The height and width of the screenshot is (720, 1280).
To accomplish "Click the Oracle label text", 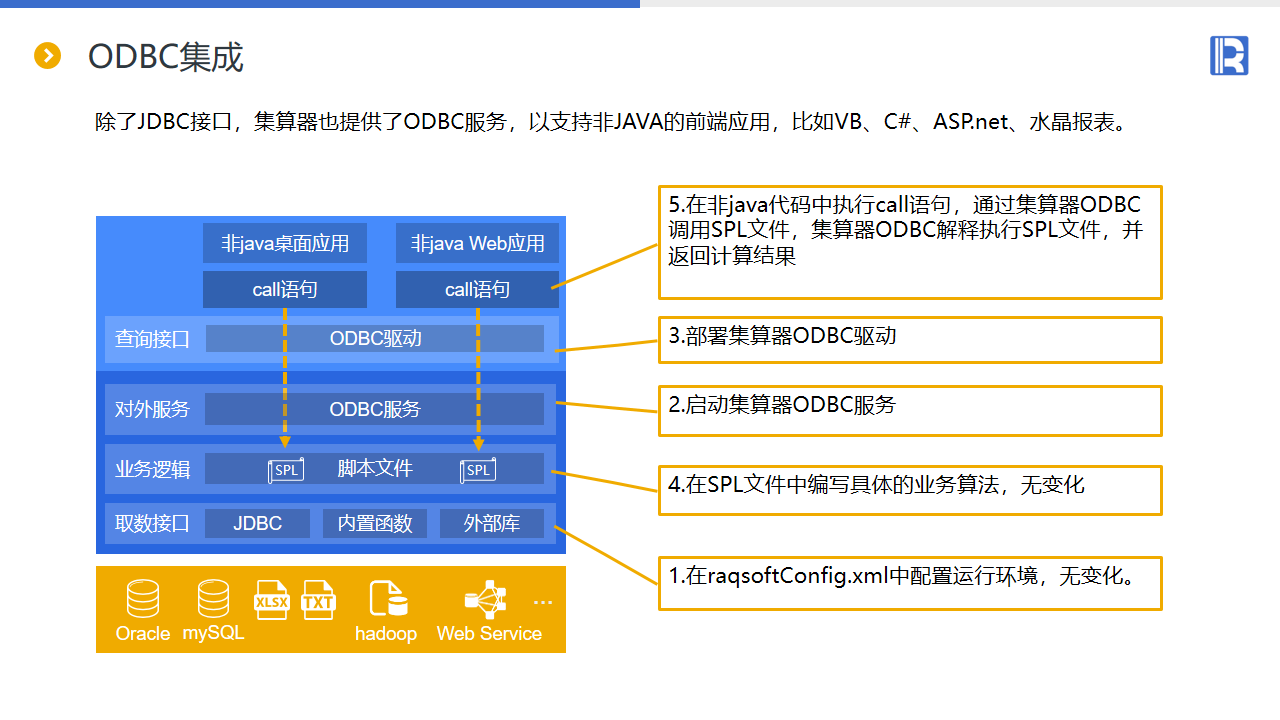I will 143,634.
